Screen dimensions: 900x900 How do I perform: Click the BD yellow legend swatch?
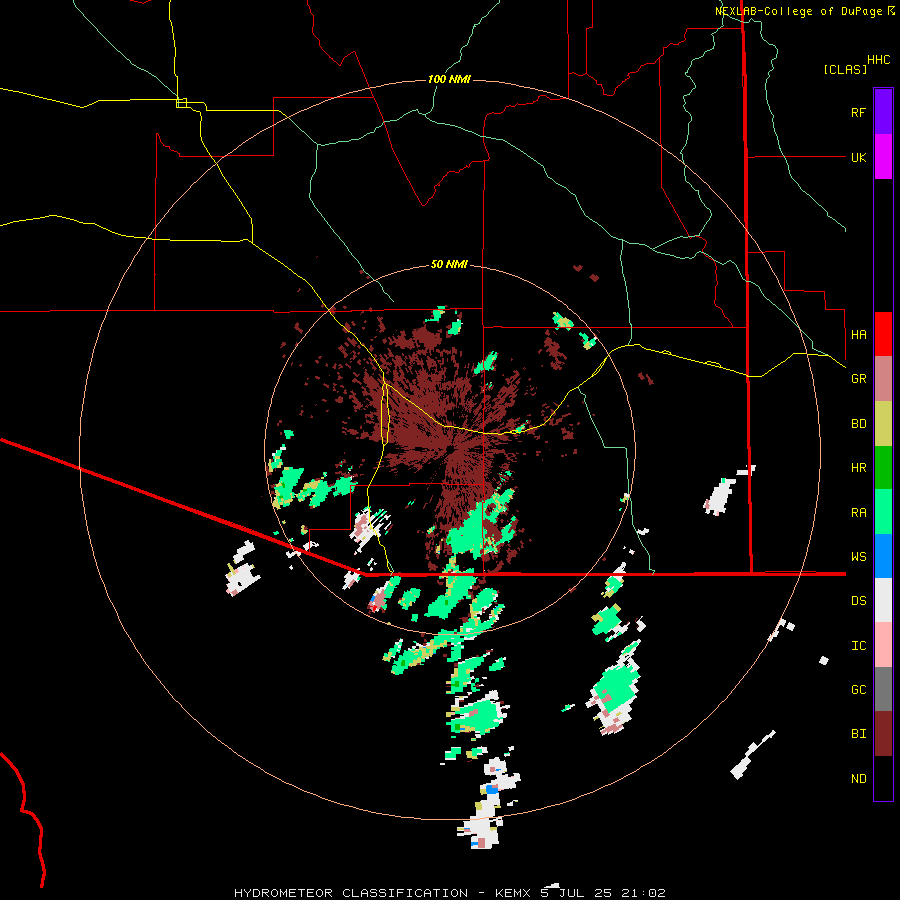(883, 424)
